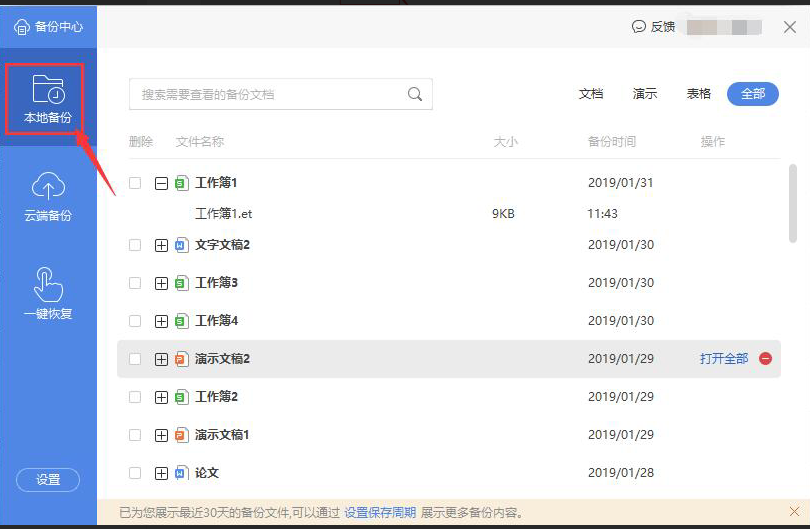The height and width of the screenshot is (529, 810).
Task: Dismiss the bottom notification bar
Action: point(793,511)
